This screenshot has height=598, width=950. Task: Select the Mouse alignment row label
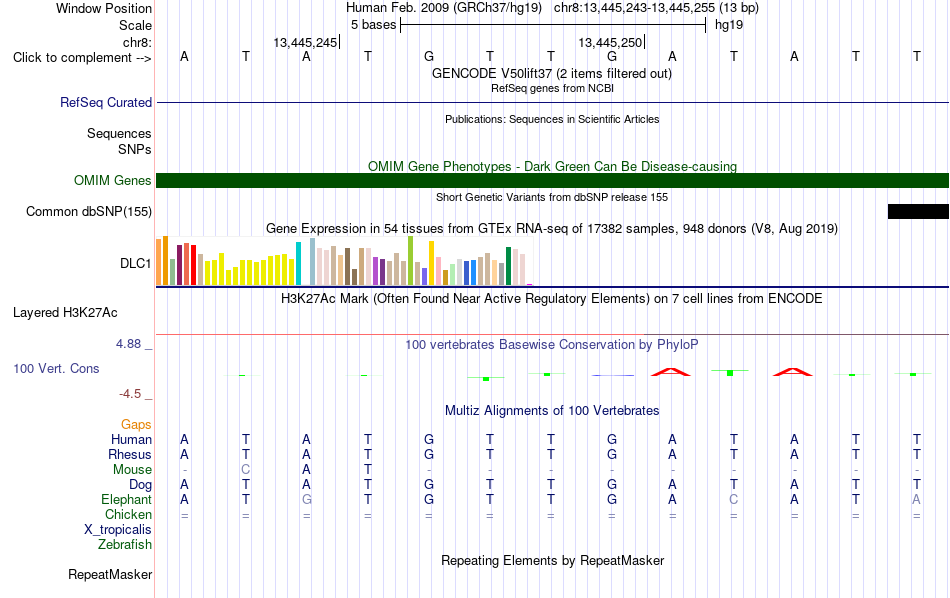click(132, 470)
